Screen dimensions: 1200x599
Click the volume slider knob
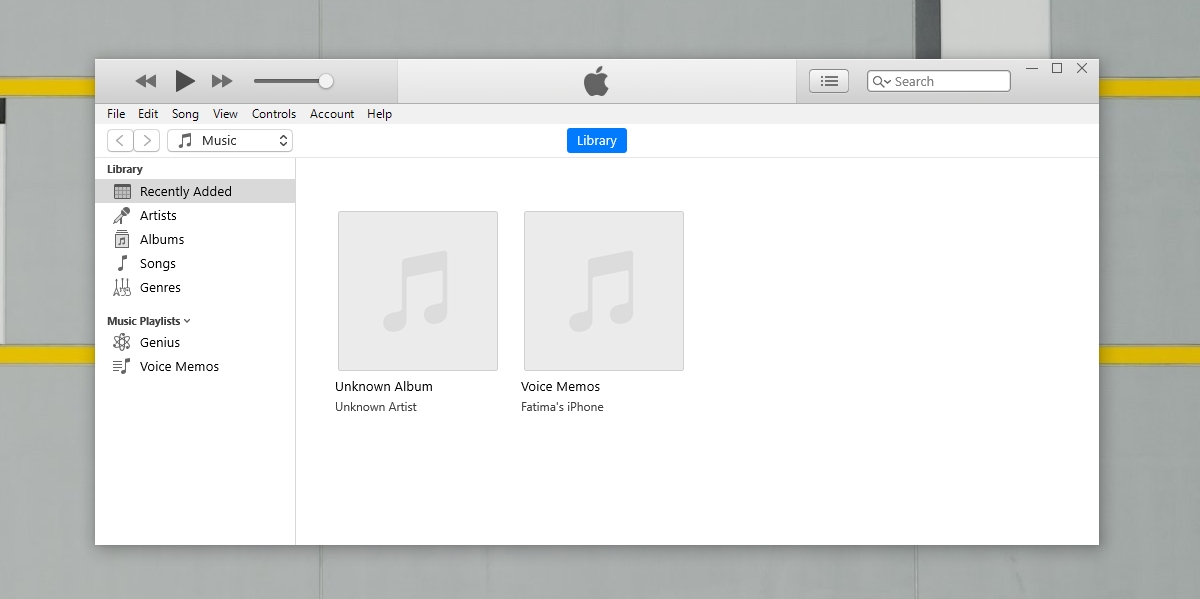click(326, 81)
